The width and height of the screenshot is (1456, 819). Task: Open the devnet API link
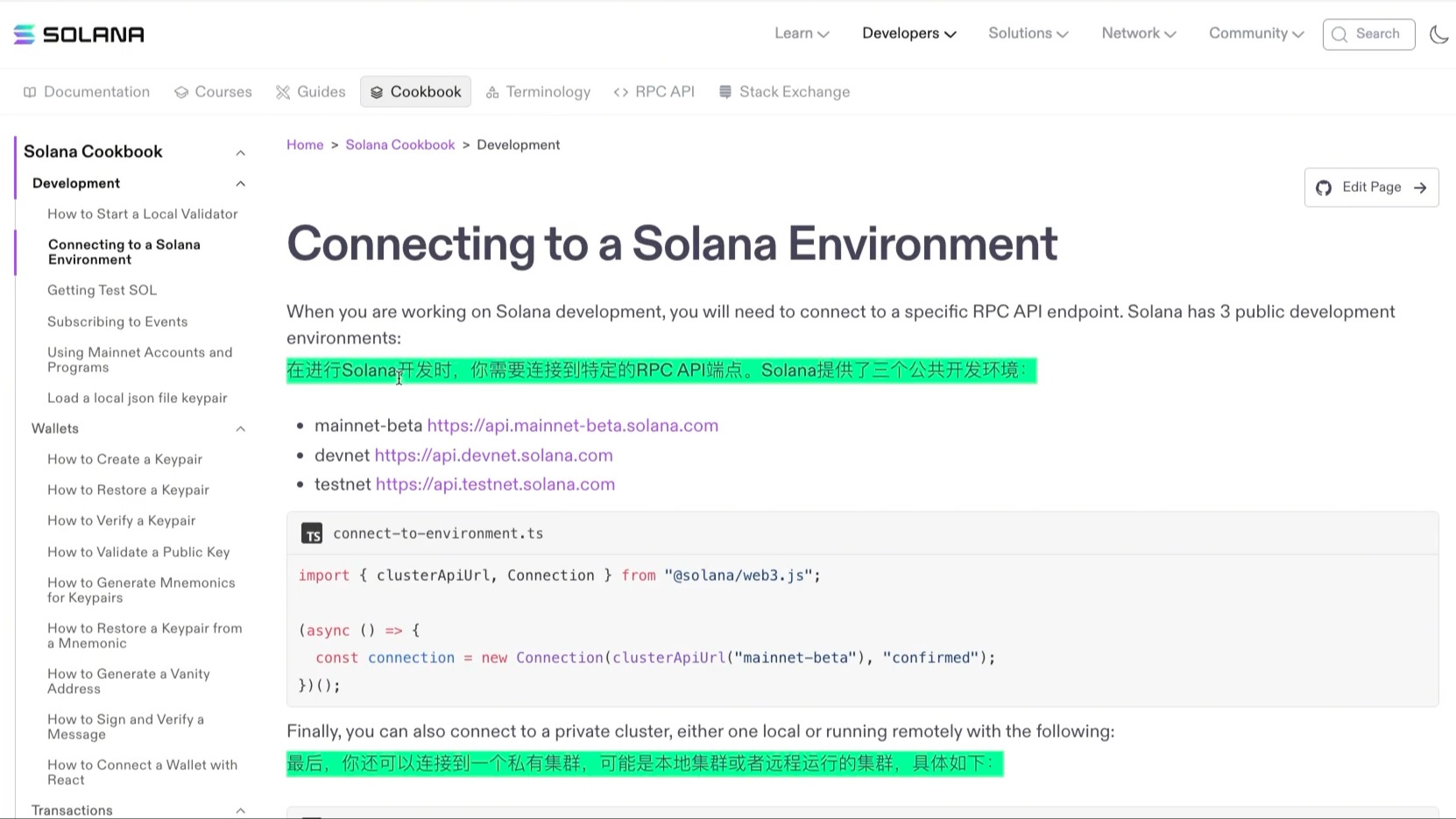click(494, 455)
